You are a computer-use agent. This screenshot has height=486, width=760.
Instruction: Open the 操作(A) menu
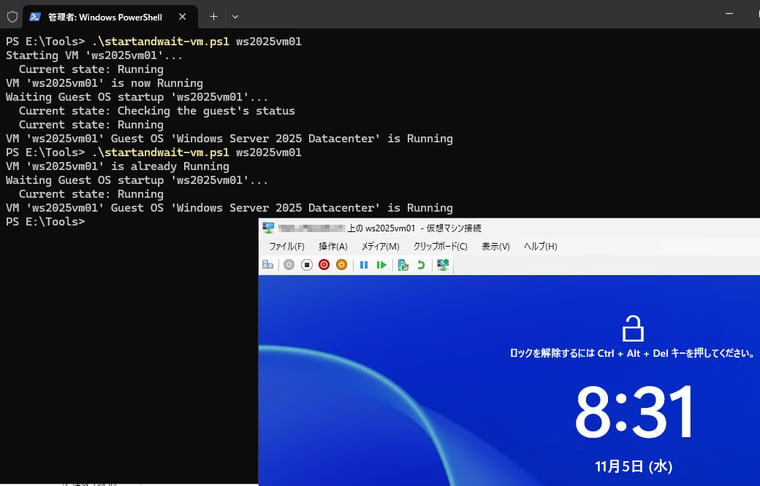[x=333, y=246]
